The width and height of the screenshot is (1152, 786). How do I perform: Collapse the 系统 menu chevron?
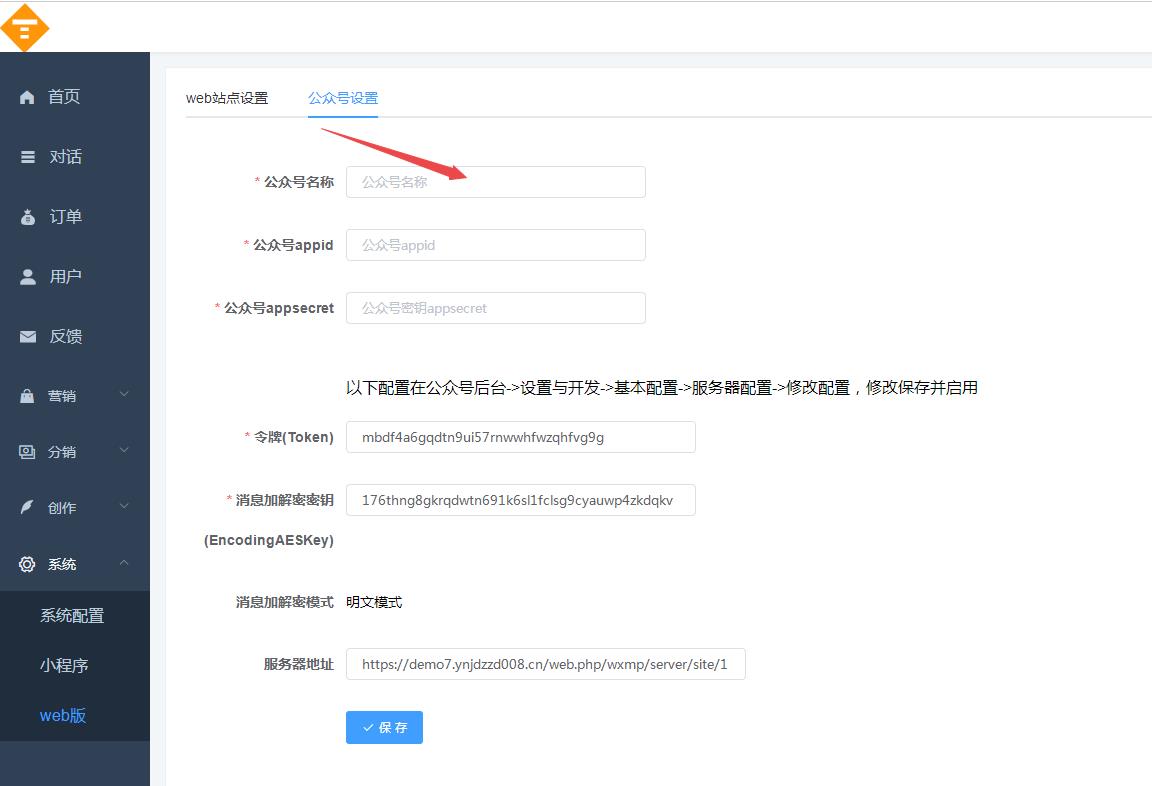coord(124,562)
